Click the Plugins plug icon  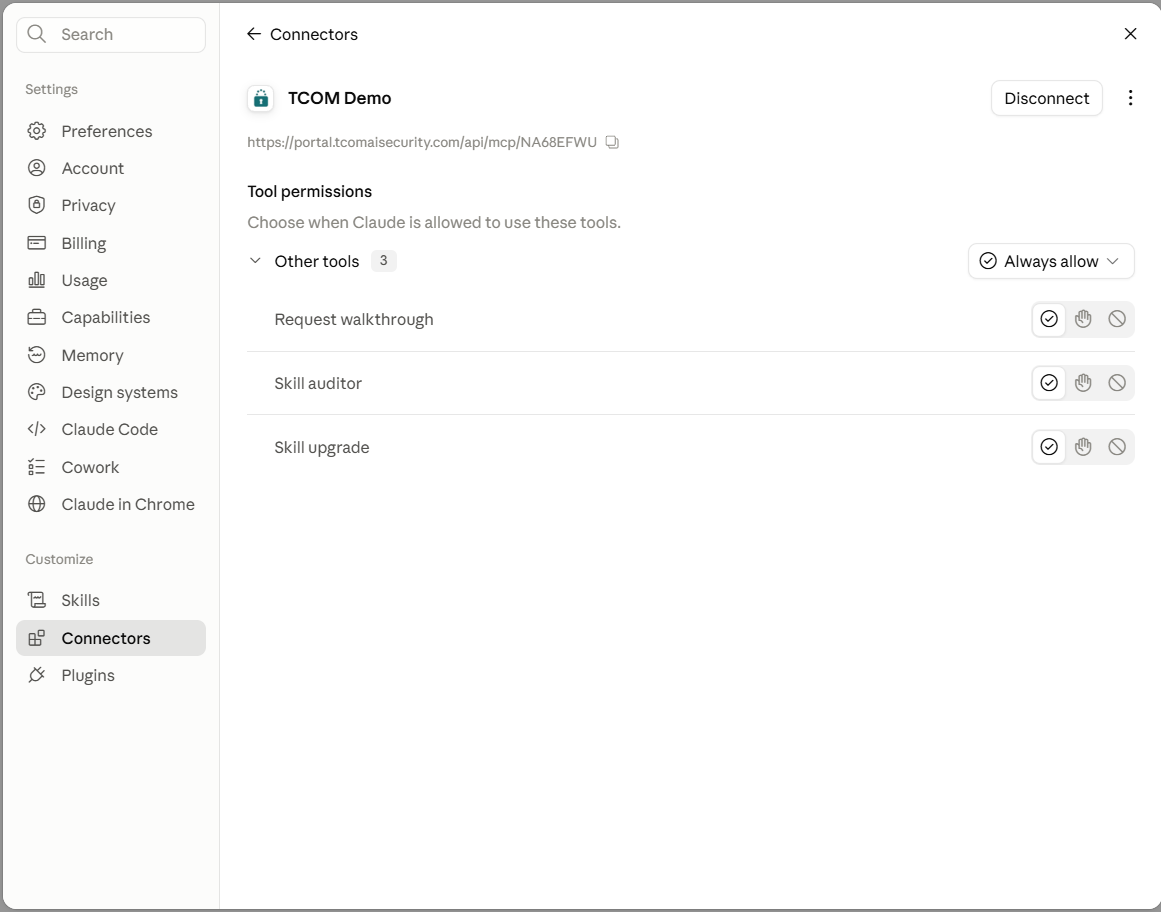[36, 675]
